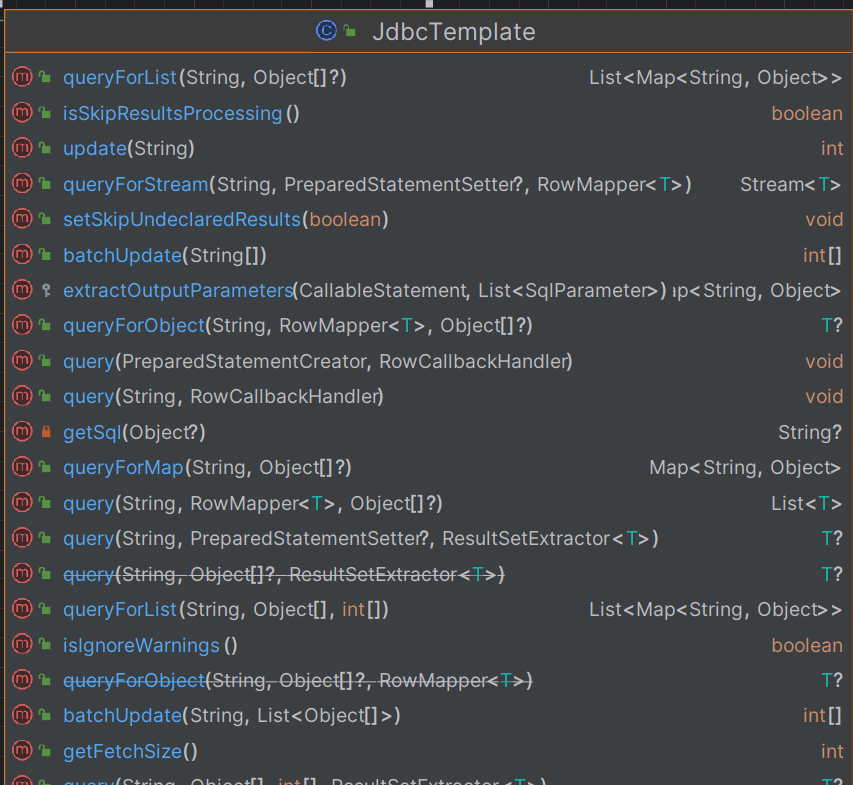Click the method icon for isSkipResultsProcessing
853x785 pixels.
point(22,113)
